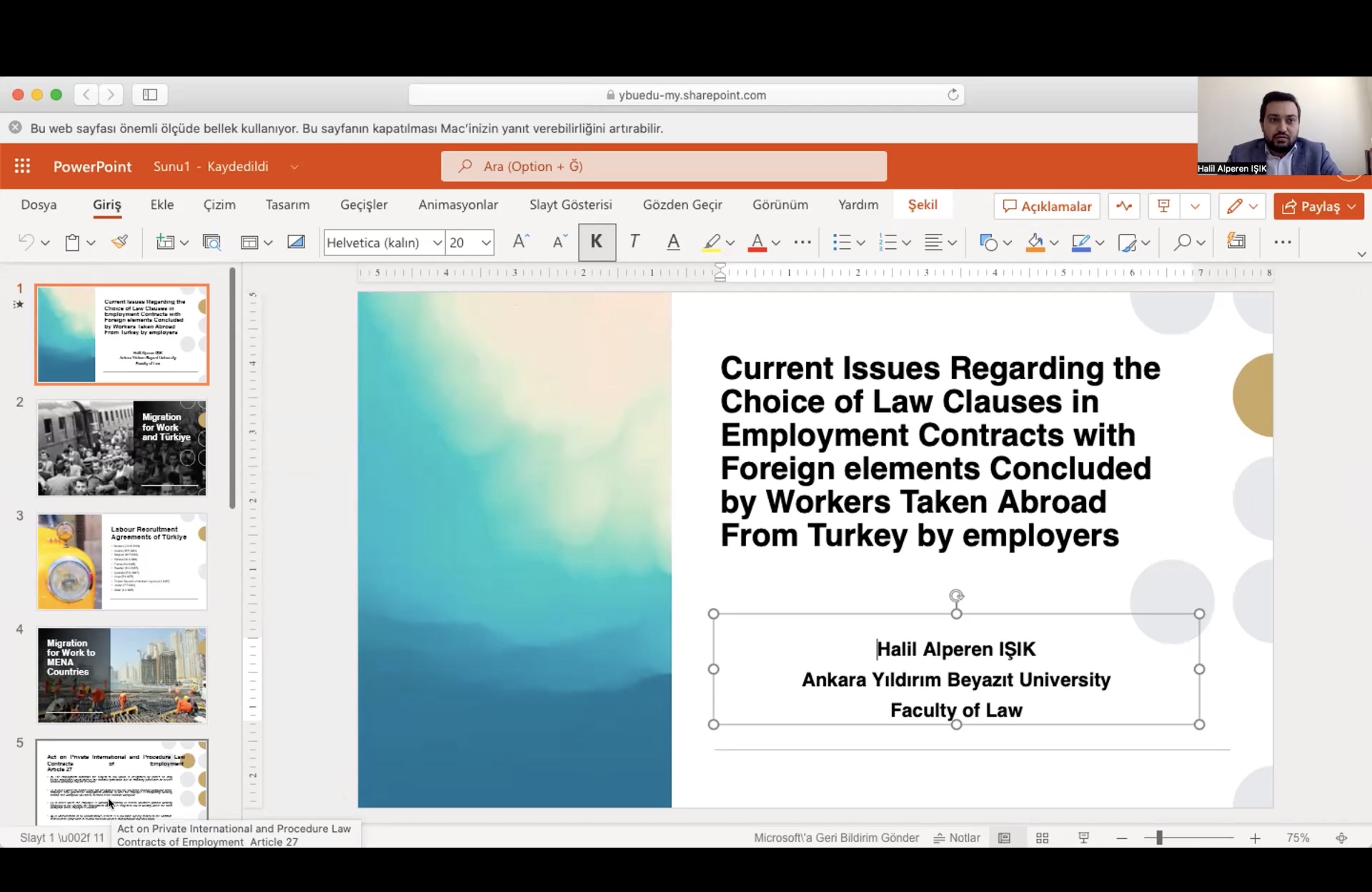This screenshot has height=892, width=1372.
Task: Switch to slide sorter grid view
Action: 1042,838
